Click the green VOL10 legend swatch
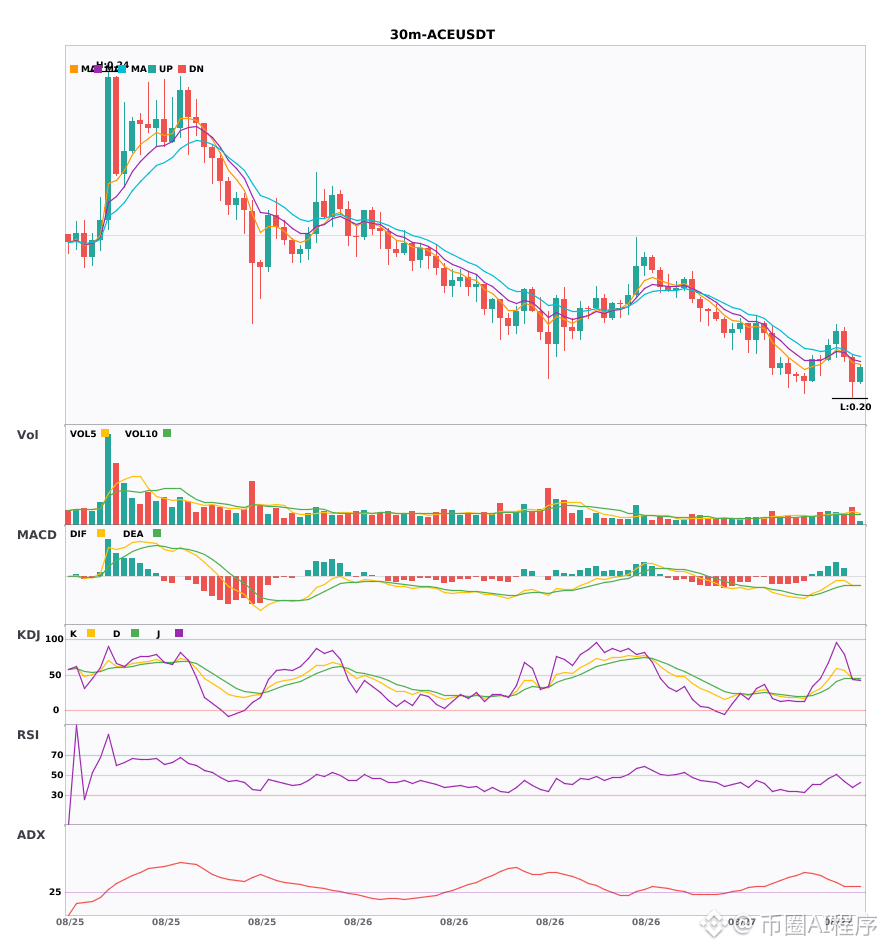This screenshot has height=950, width=885. [167, 433]
